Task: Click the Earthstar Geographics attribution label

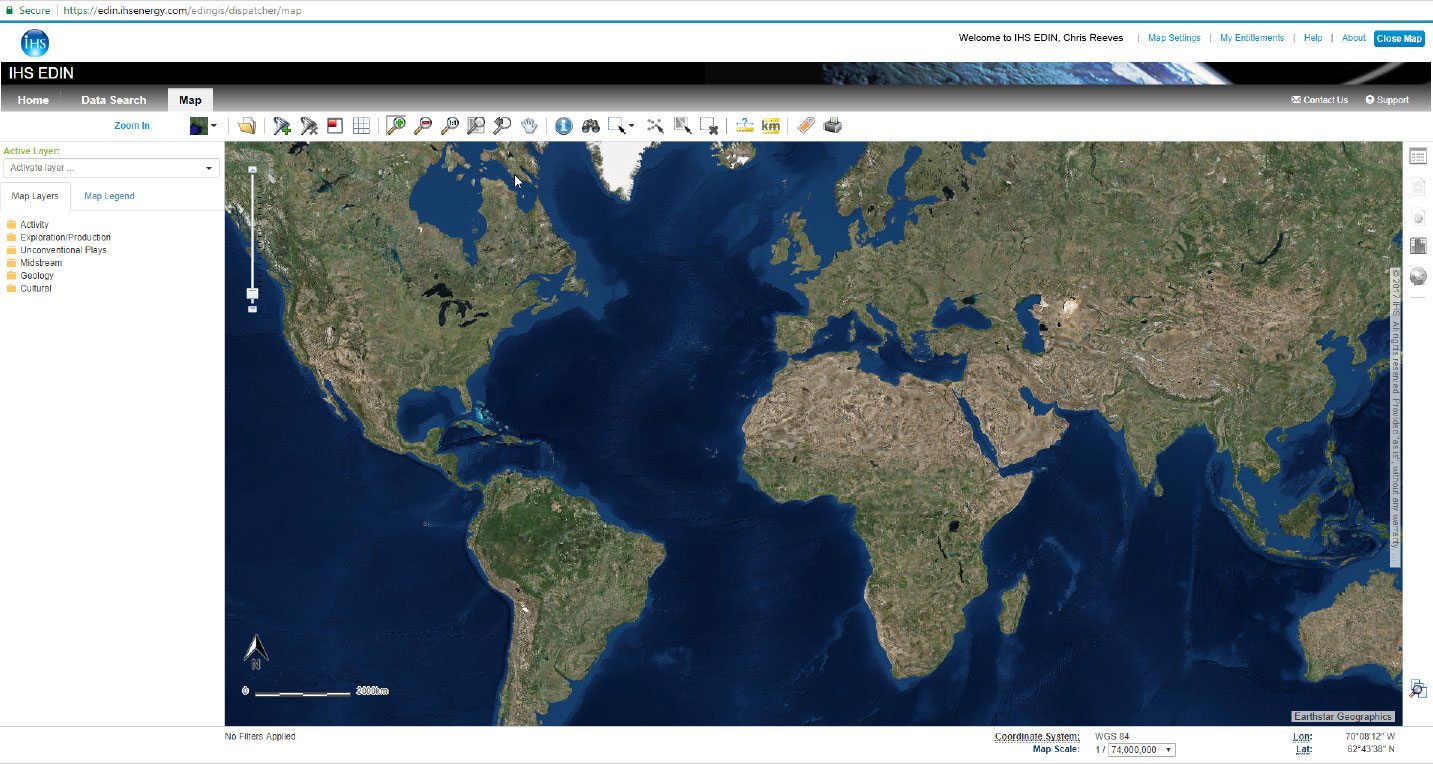Action: pyautogui.click(x=1343, y=716)
